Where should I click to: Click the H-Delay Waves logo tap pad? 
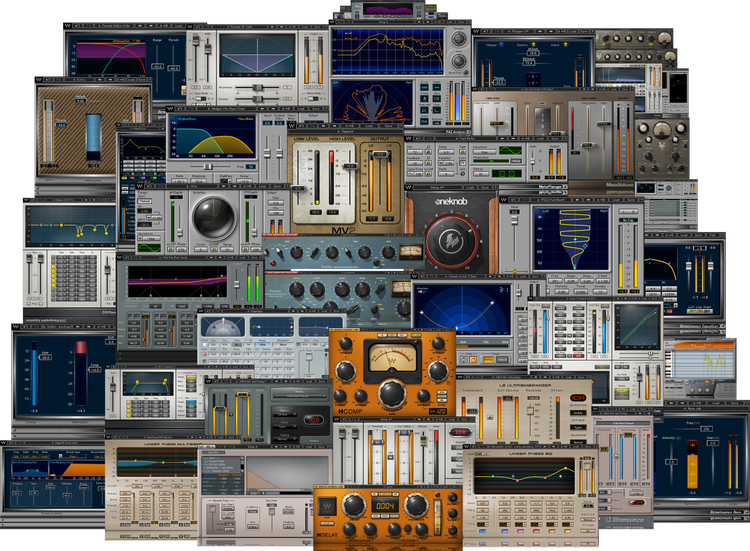(327, 506)
